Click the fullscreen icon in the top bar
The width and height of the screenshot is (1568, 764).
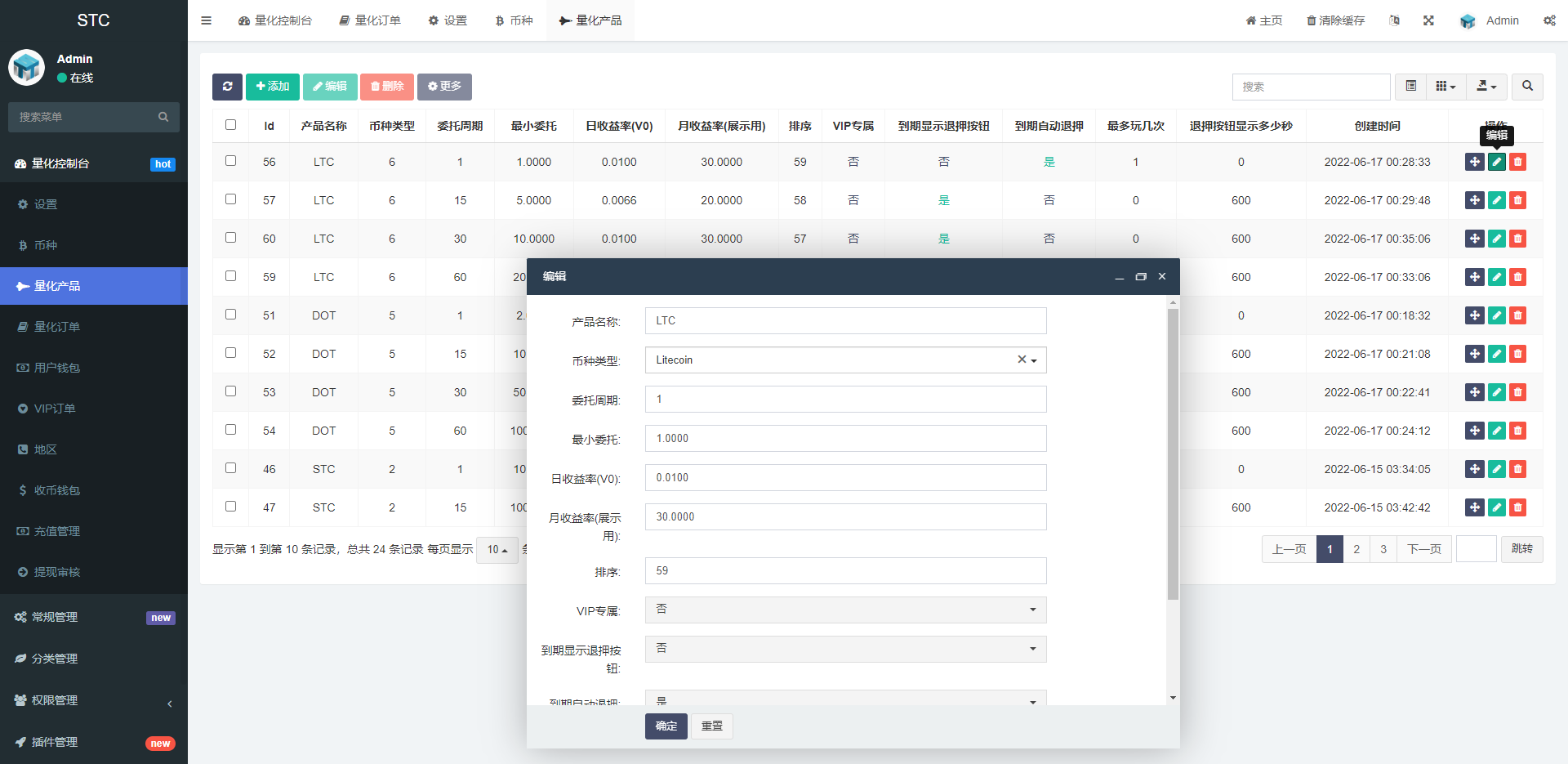click(1428, 20)
